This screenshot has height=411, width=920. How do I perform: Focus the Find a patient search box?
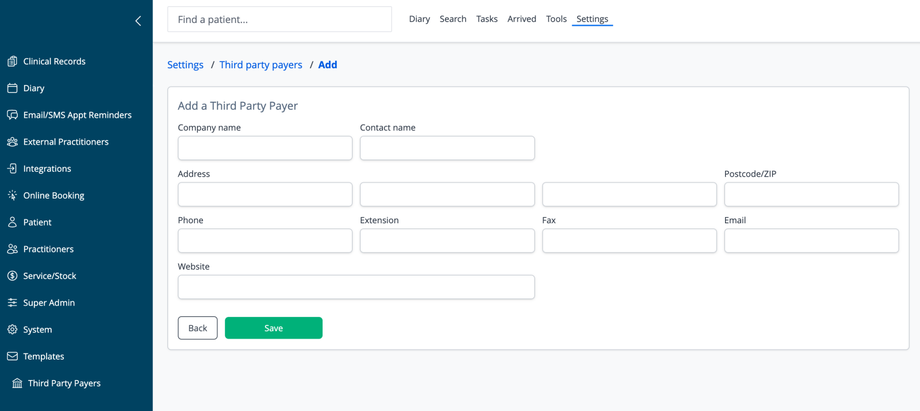tap(279, 19)
